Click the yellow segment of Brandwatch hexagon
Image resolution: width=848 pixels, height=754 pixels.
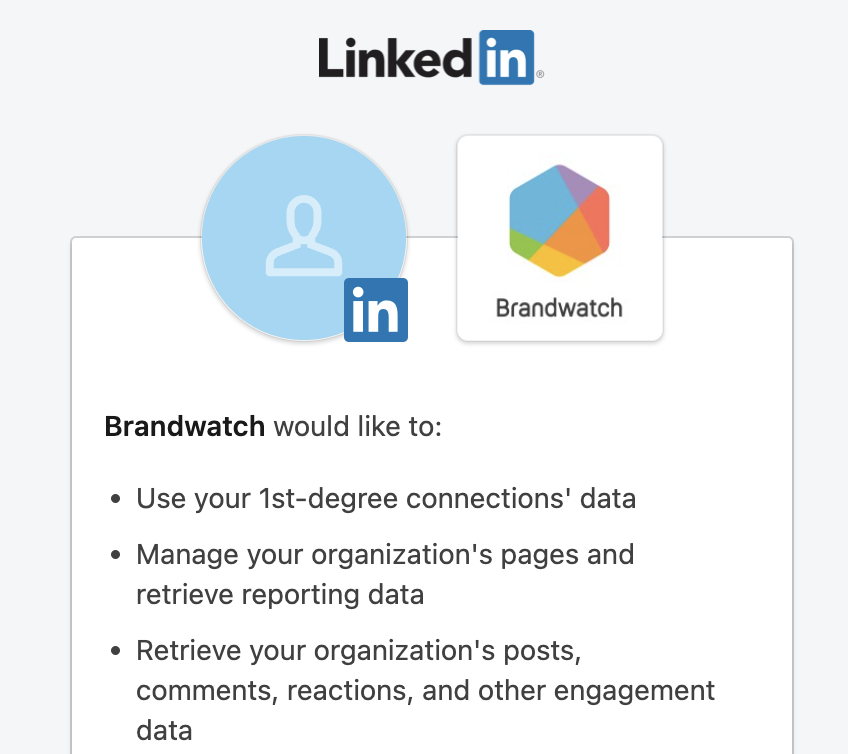558,261
